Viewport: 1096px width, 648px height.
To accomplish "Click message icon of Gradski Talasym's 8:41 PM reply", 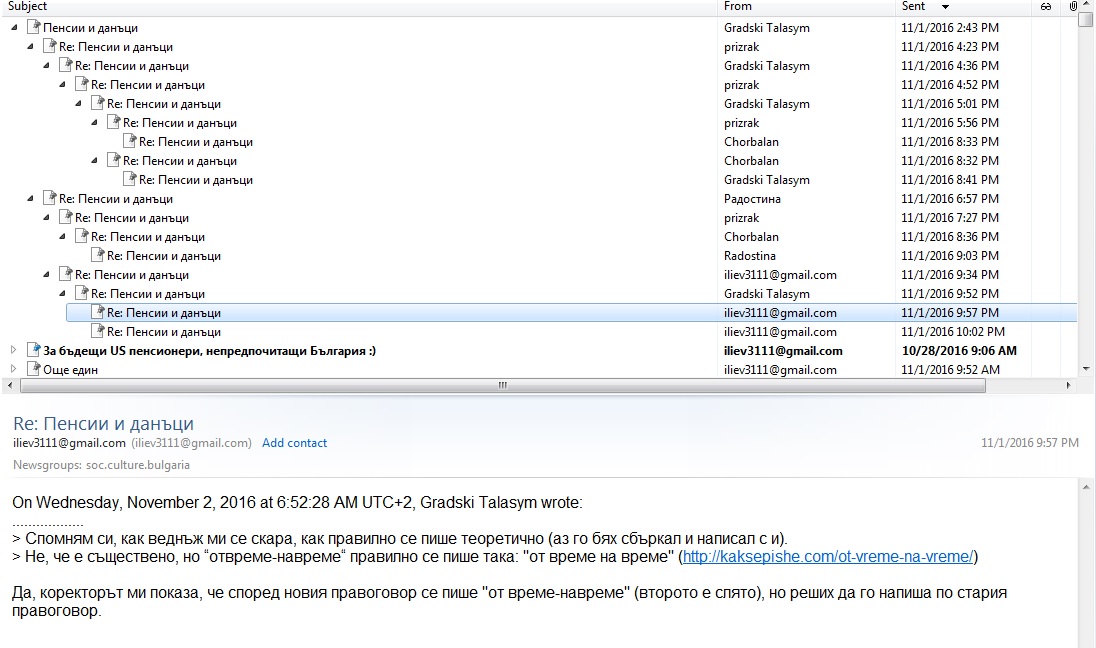I will pos(129,179).
